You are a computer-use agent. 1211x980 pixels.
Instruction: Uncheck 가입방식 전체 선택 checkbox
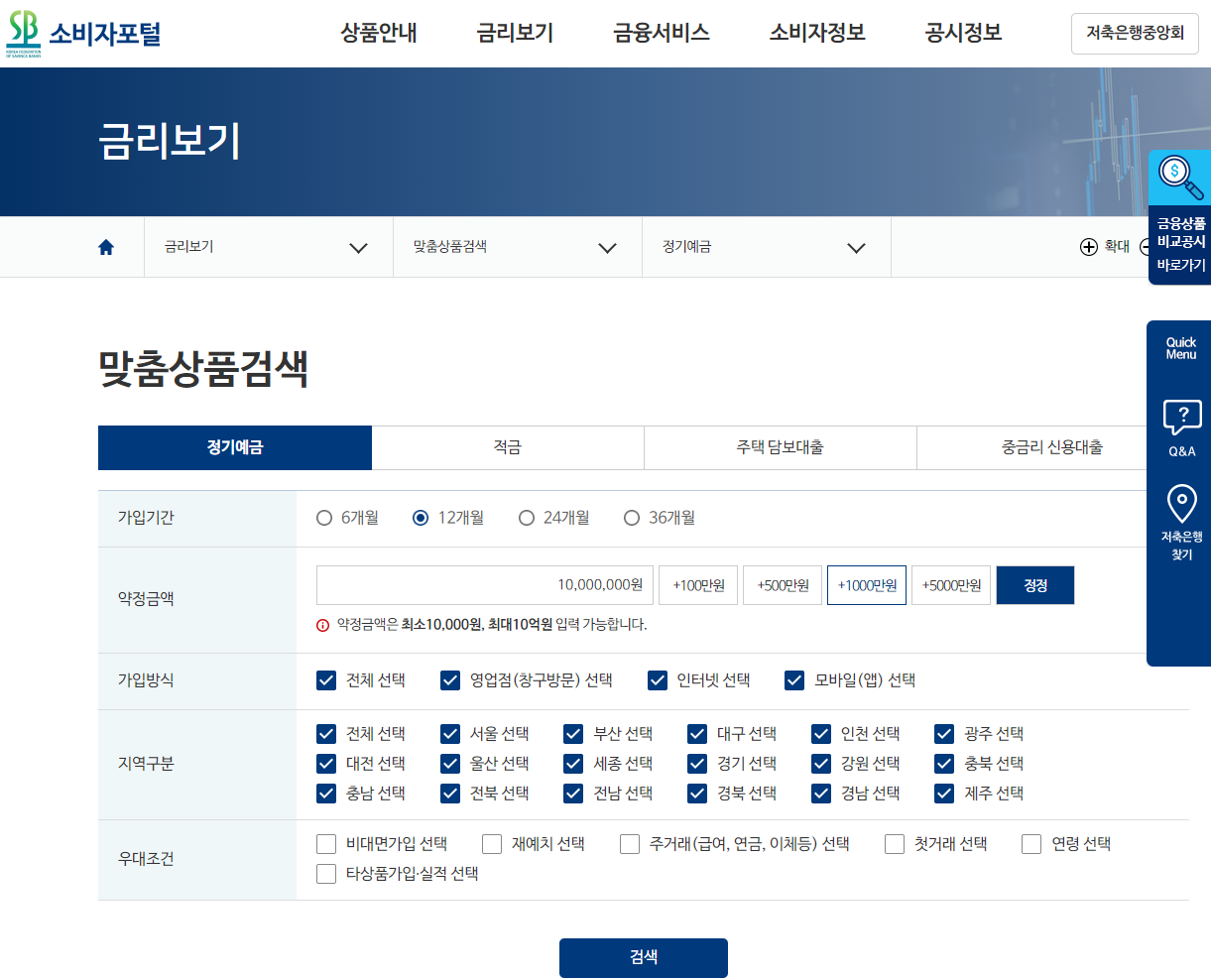(x=326, y=679)
